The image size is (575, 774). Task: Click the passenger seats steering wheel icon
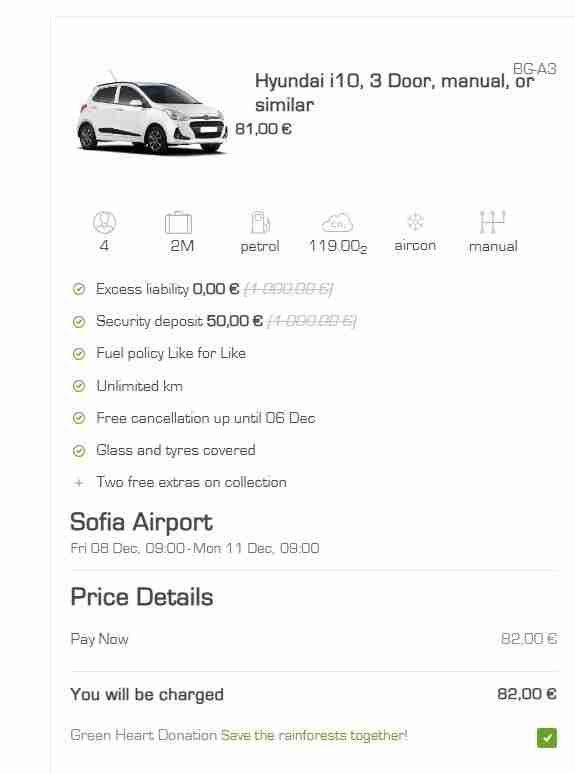105,223
